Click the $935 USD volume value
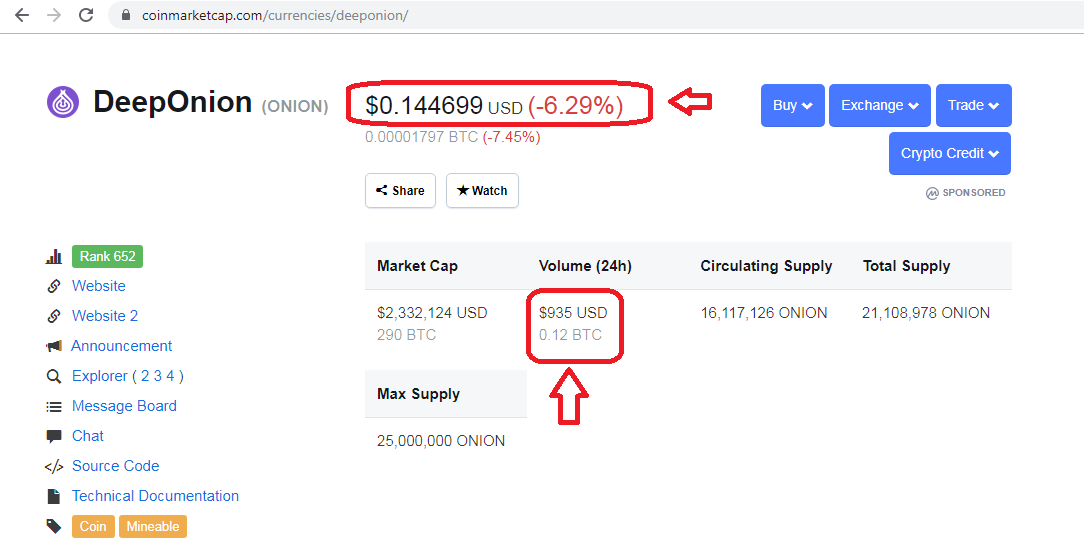Screen dimensions: 1084x555 click(573, 313)
